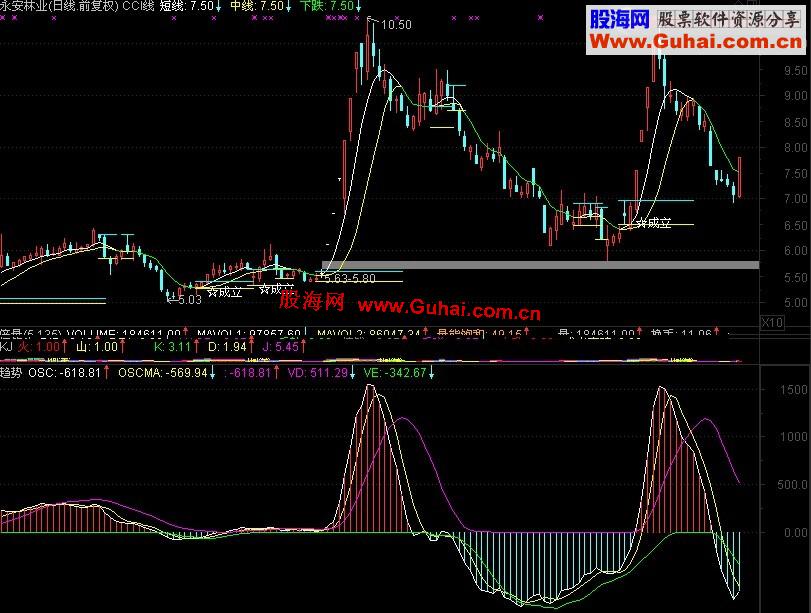
Task: Click 6.50 on the price axis
Action: tap(795, 226)
